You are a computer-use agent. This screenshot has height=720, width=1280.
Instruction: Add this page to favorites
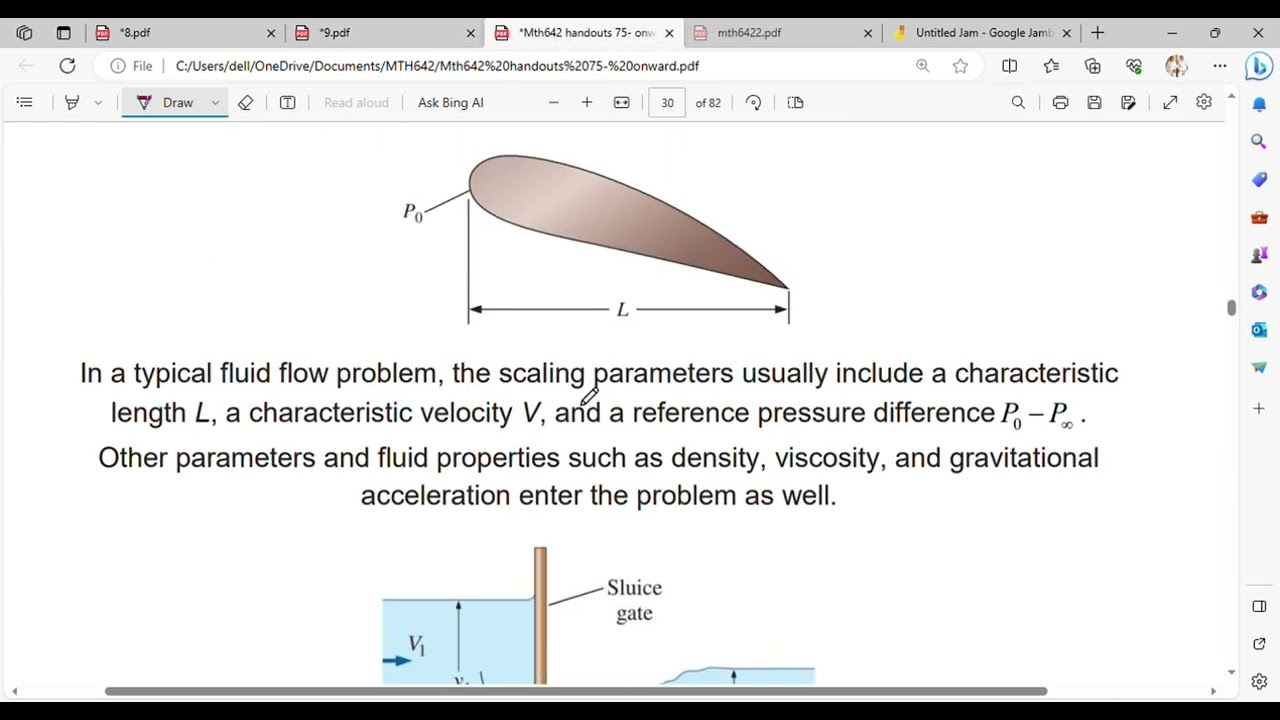[960, 66]
